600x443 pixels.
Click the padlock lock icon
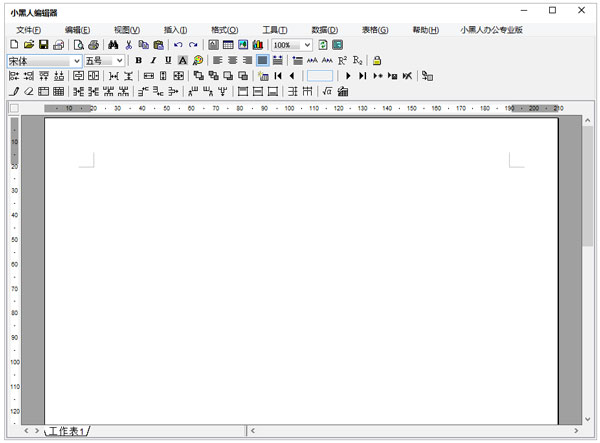(377, 61)
